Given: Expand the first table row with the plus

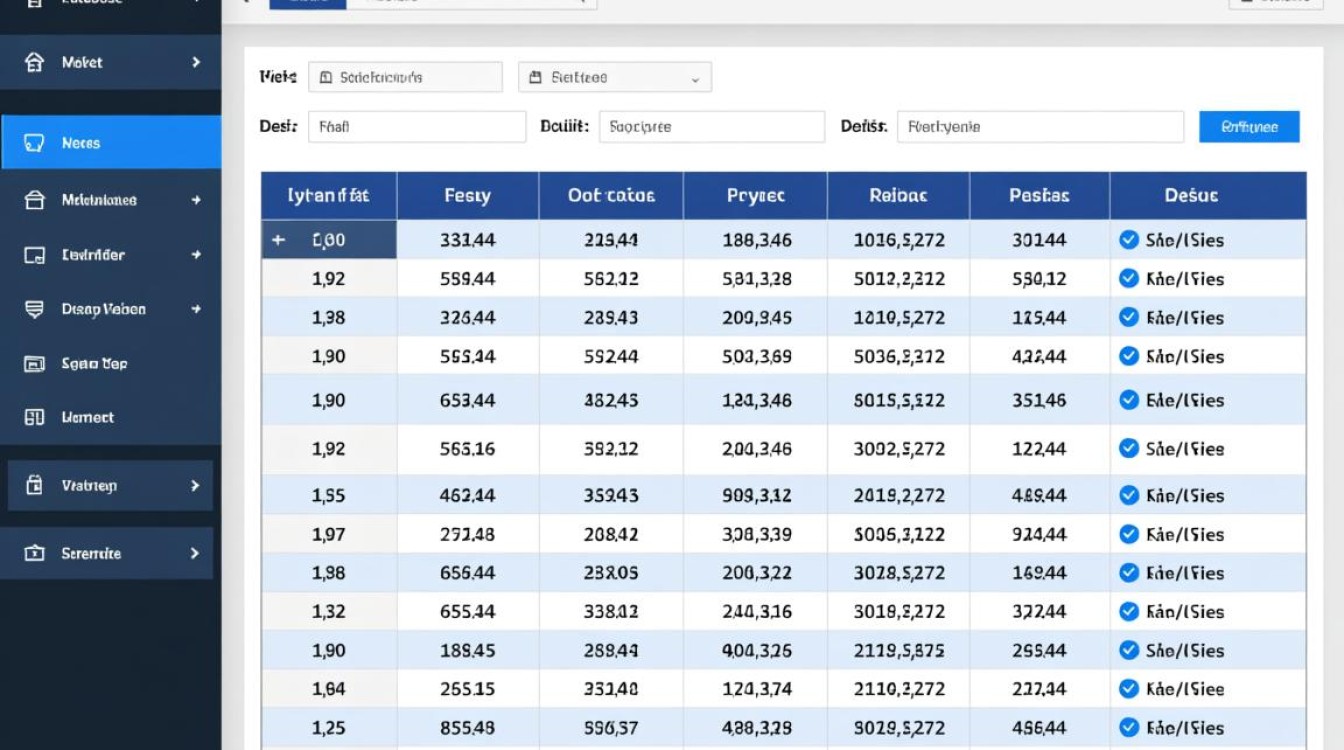Looking at the screenshot, I should click(278, 240).
